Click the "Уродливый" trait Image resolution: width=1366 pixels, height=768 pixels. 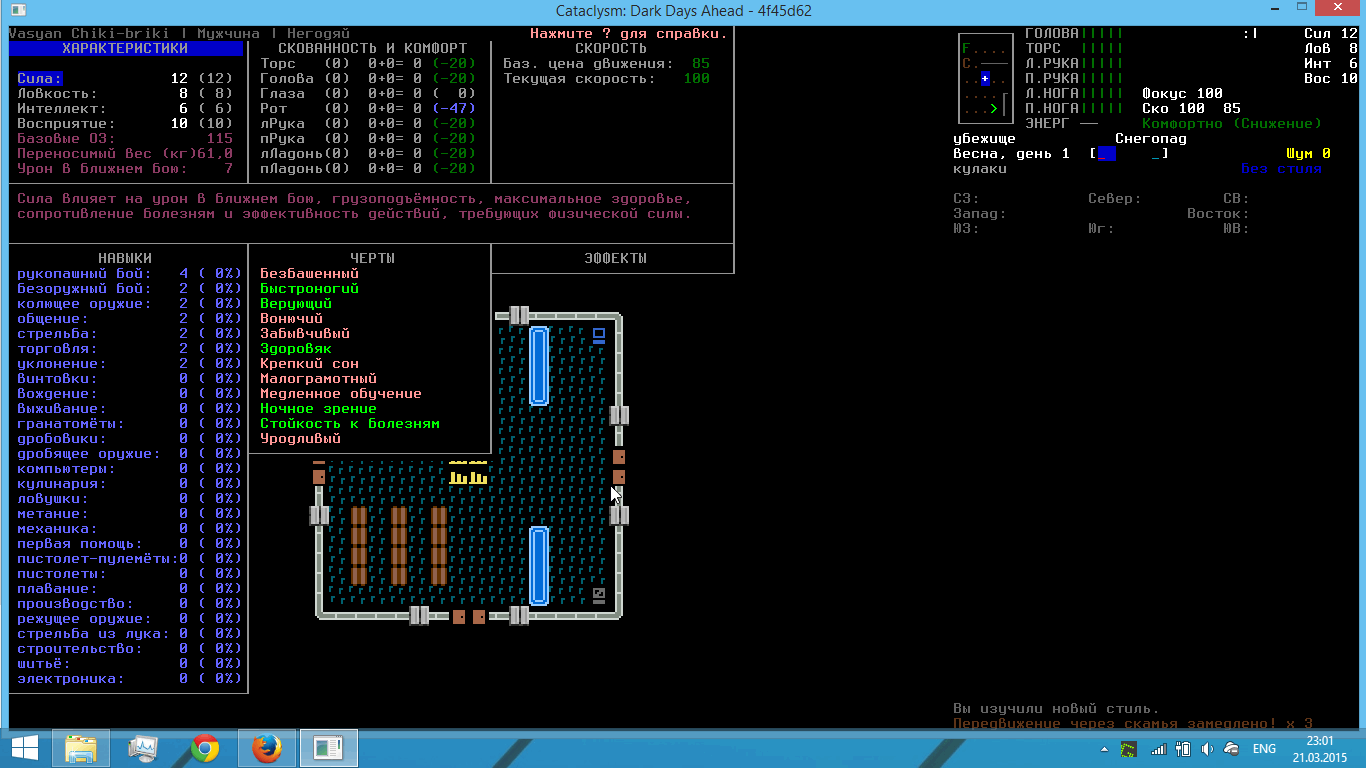click(x=300, y=438)
